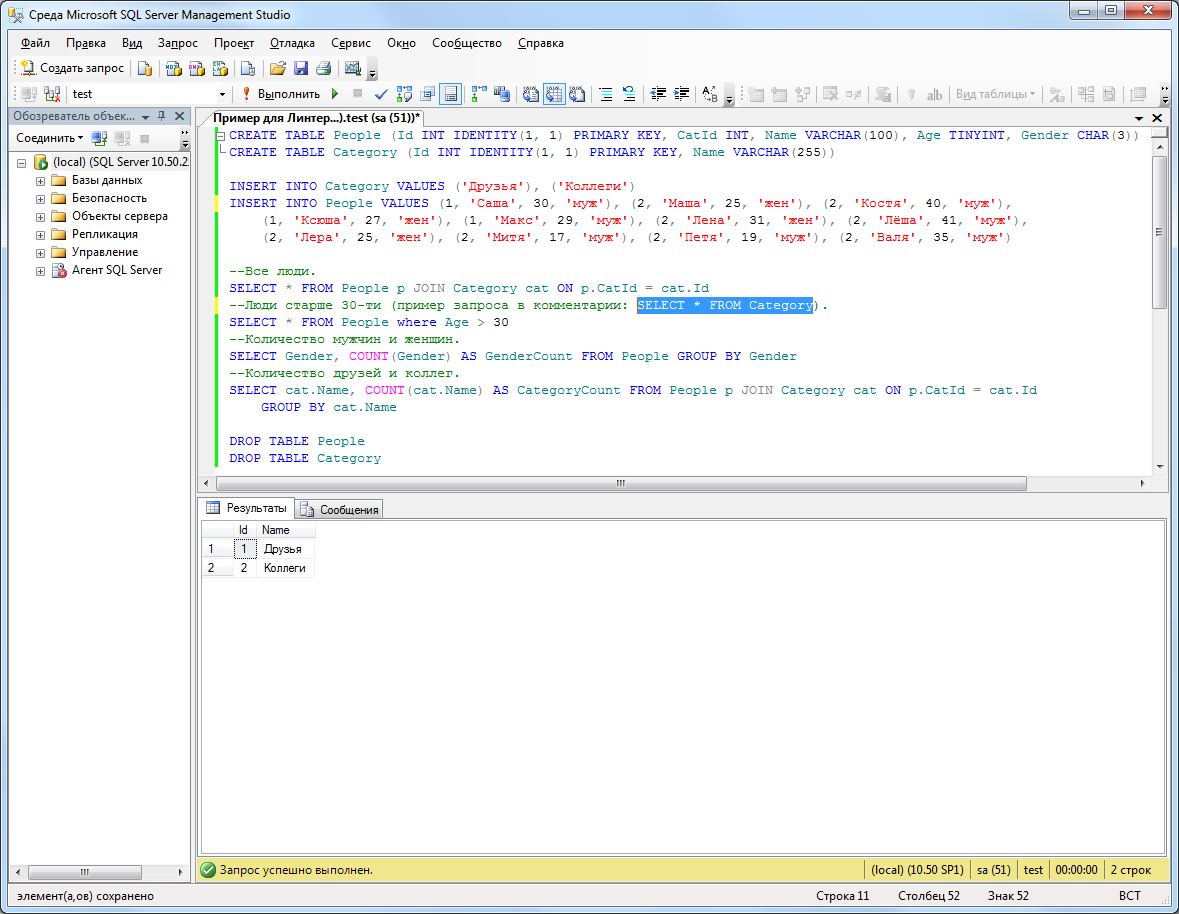1179x914 pixels.
Task: Click the decrease indent icon
Action: coord(658,94)
